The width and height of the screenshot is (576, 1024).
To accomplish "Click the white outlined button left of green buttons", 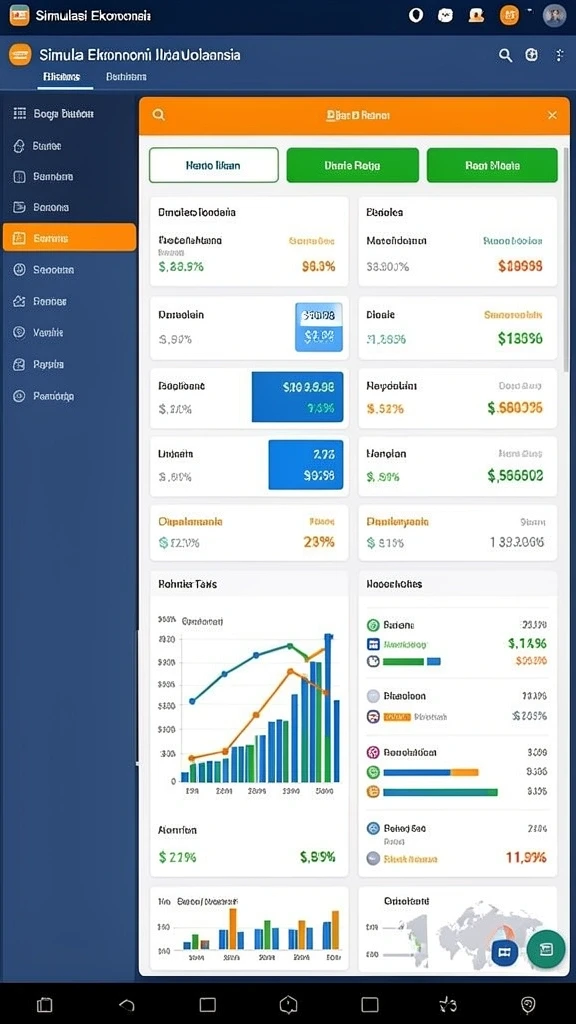I will (214, 165).
